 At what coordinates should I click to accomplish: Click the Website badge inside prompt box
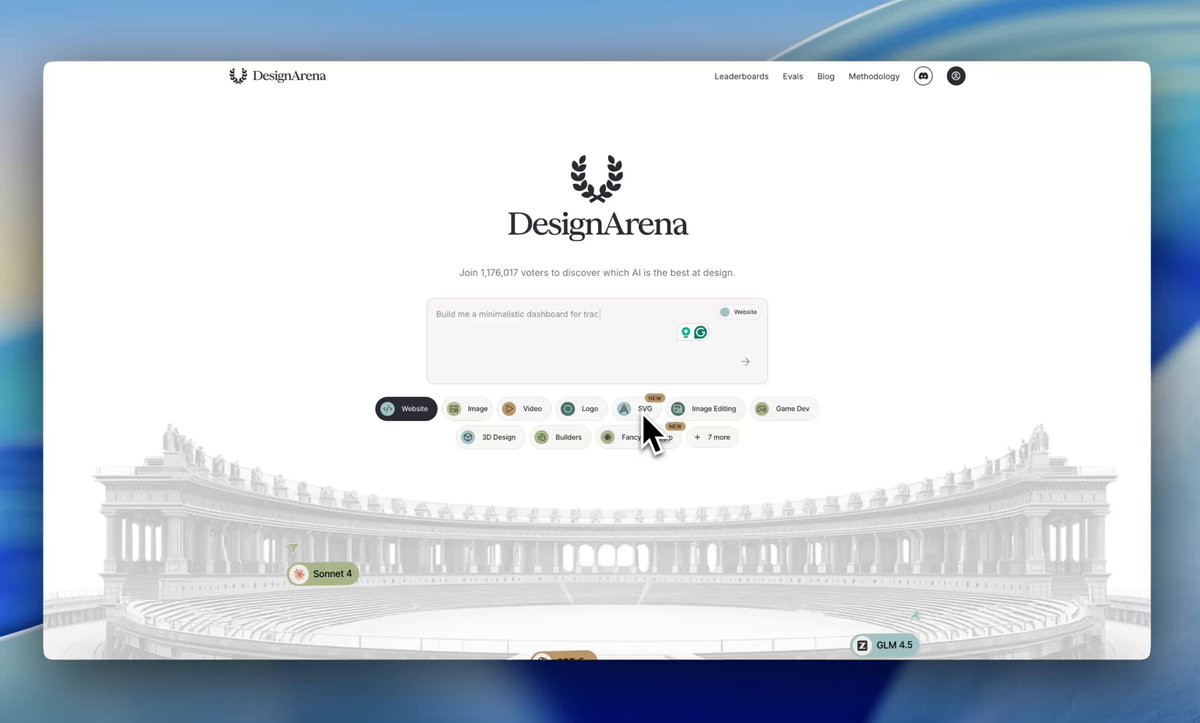pyautogui.click(x=739, y=312)
